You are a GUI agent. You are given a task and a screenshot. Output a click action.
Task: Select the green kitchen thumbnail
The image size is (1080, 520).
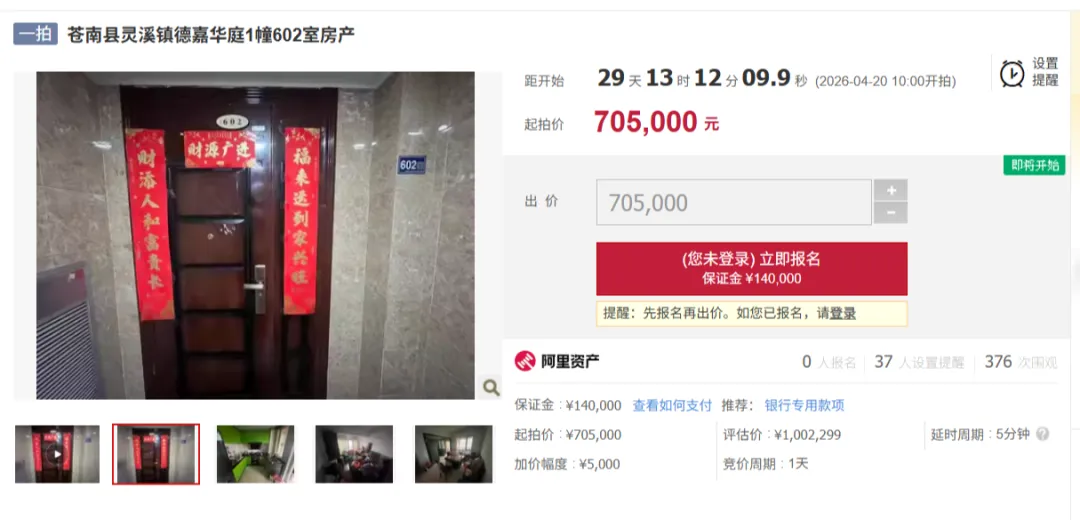coord(256,453)
